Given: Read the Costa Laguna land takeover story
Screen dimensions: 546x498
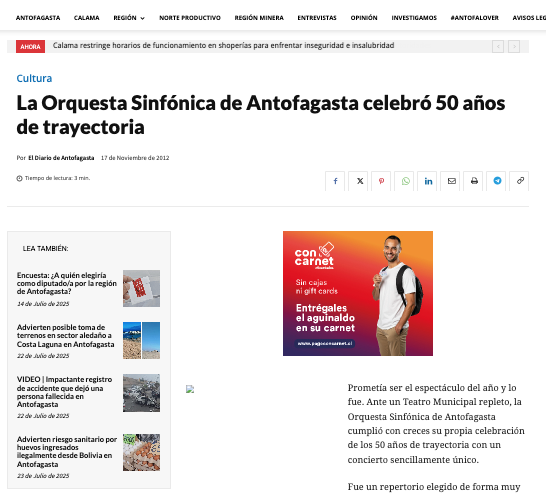Looking at the screenshot, I should pyautogui.click(x=65, y=336).
